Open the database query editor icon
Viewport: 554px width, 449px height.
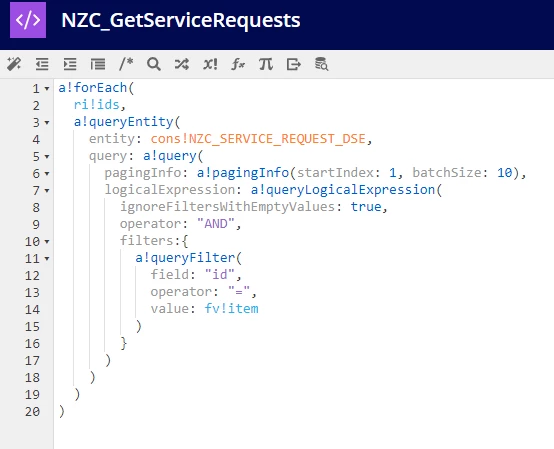(322, 64)
